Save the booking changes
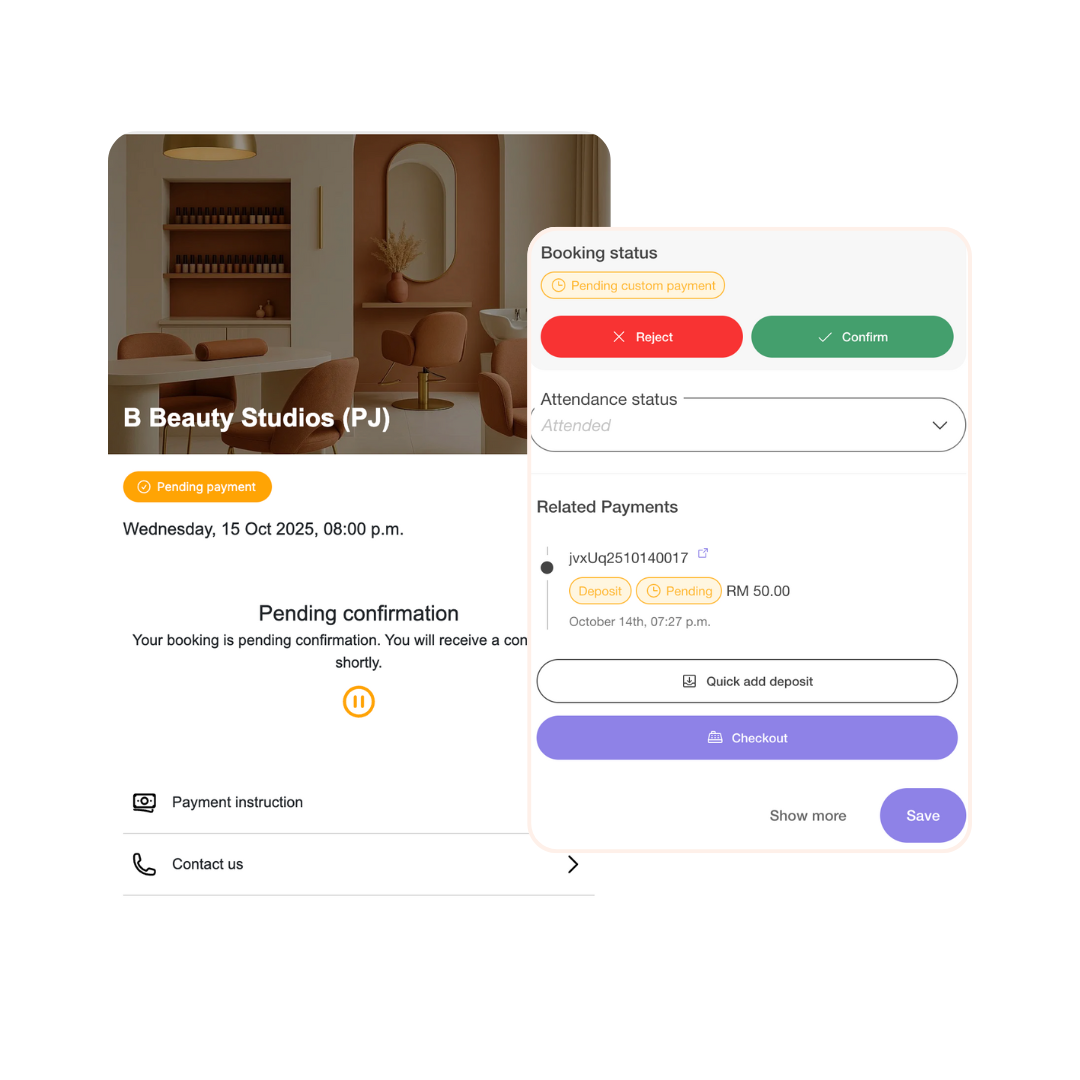Screen dimensions: 1080x1080 coord(922,816)
